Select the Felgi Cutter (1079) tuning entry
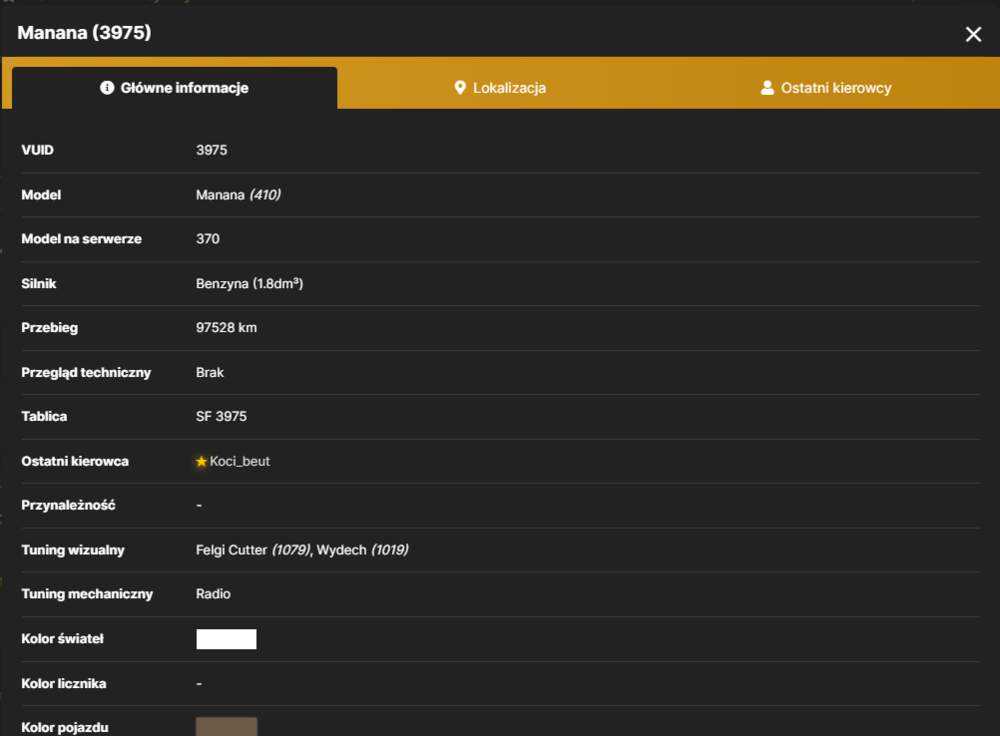Screen dimensions: 1000x736 point(253,550)
